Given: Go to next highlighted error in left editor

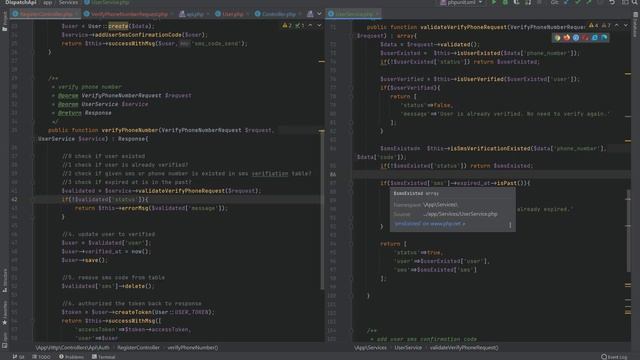Looking at the screenshot, I should [x=319, y=25].
